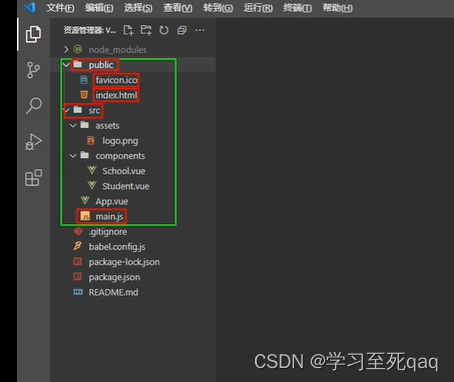Open the 转到(G) menu

(218, 8)
